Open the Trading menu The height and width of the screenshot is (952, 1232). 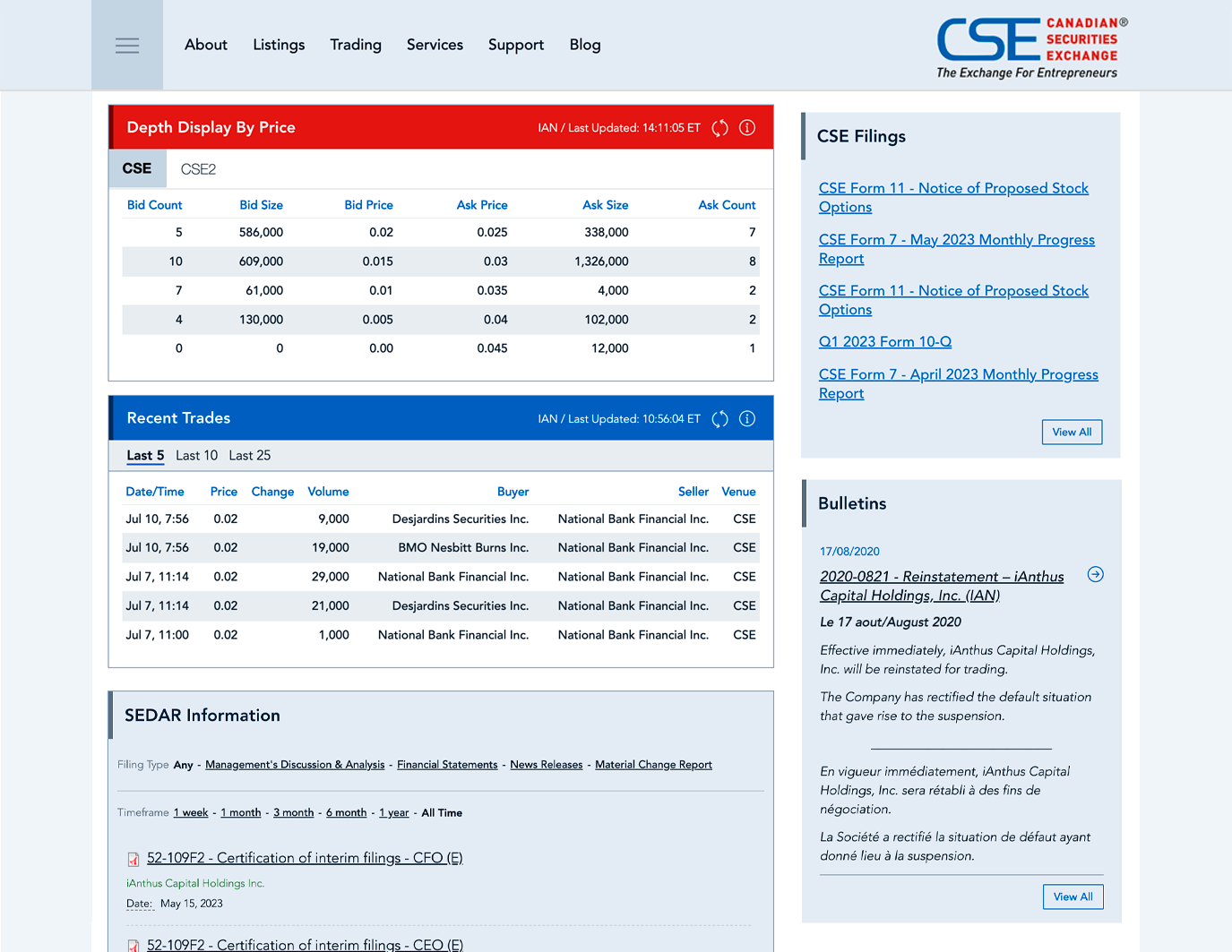(356, 45)
